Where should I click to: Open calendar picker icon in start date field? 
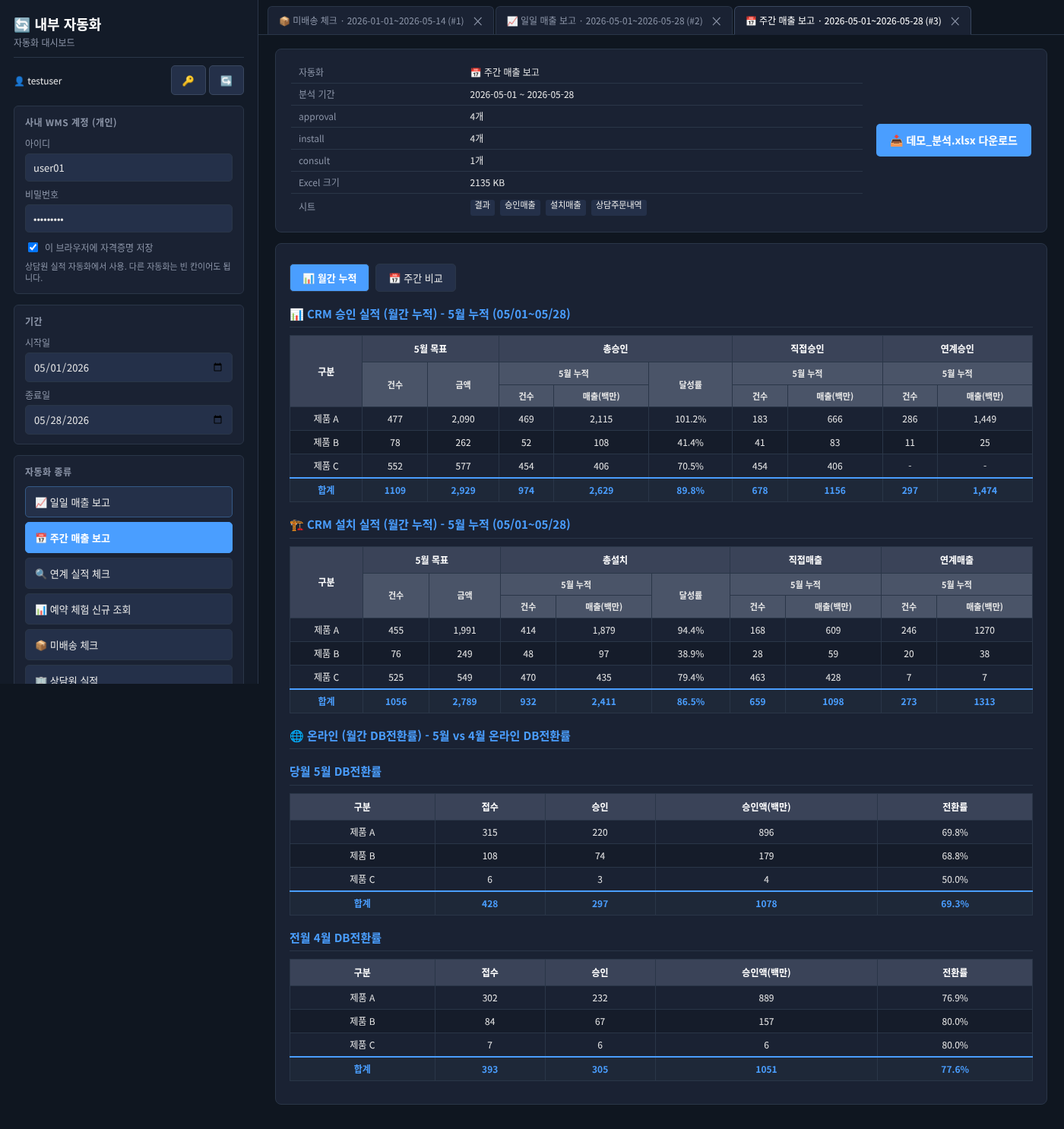click(x=218, y=368)
